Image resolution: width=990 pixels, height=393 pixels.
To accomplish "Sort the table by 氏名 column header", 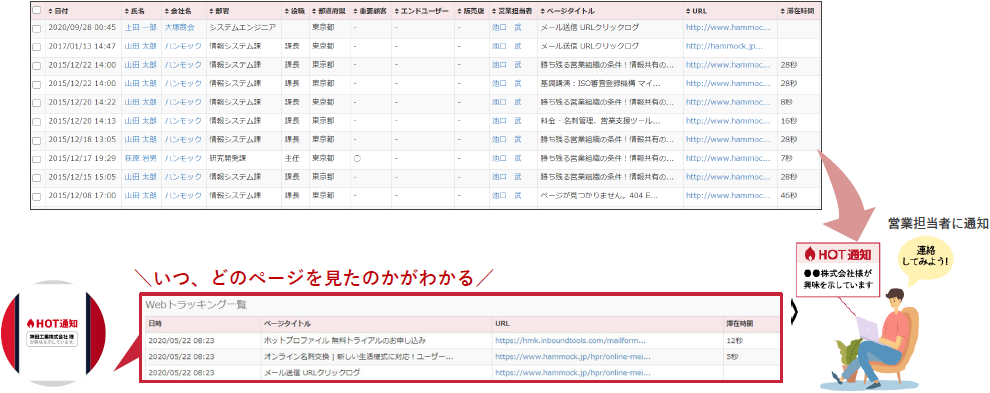I will click(134, 11).
